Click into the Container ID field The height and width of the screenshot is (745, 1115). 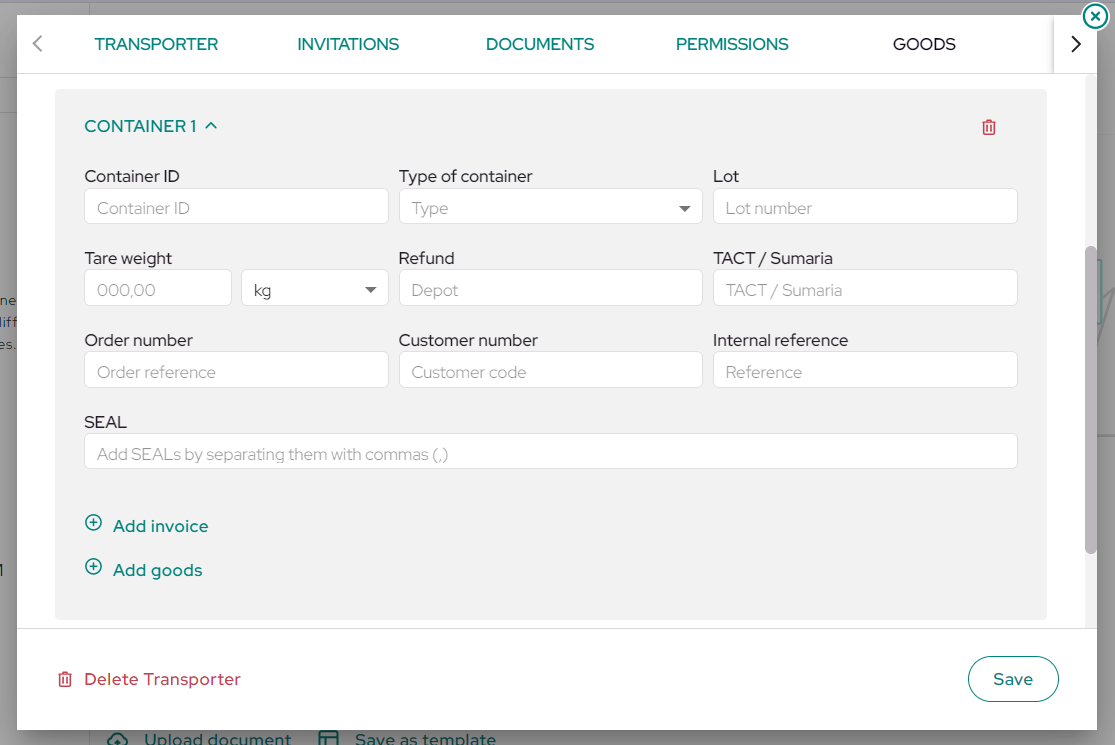tap(236, 207)
